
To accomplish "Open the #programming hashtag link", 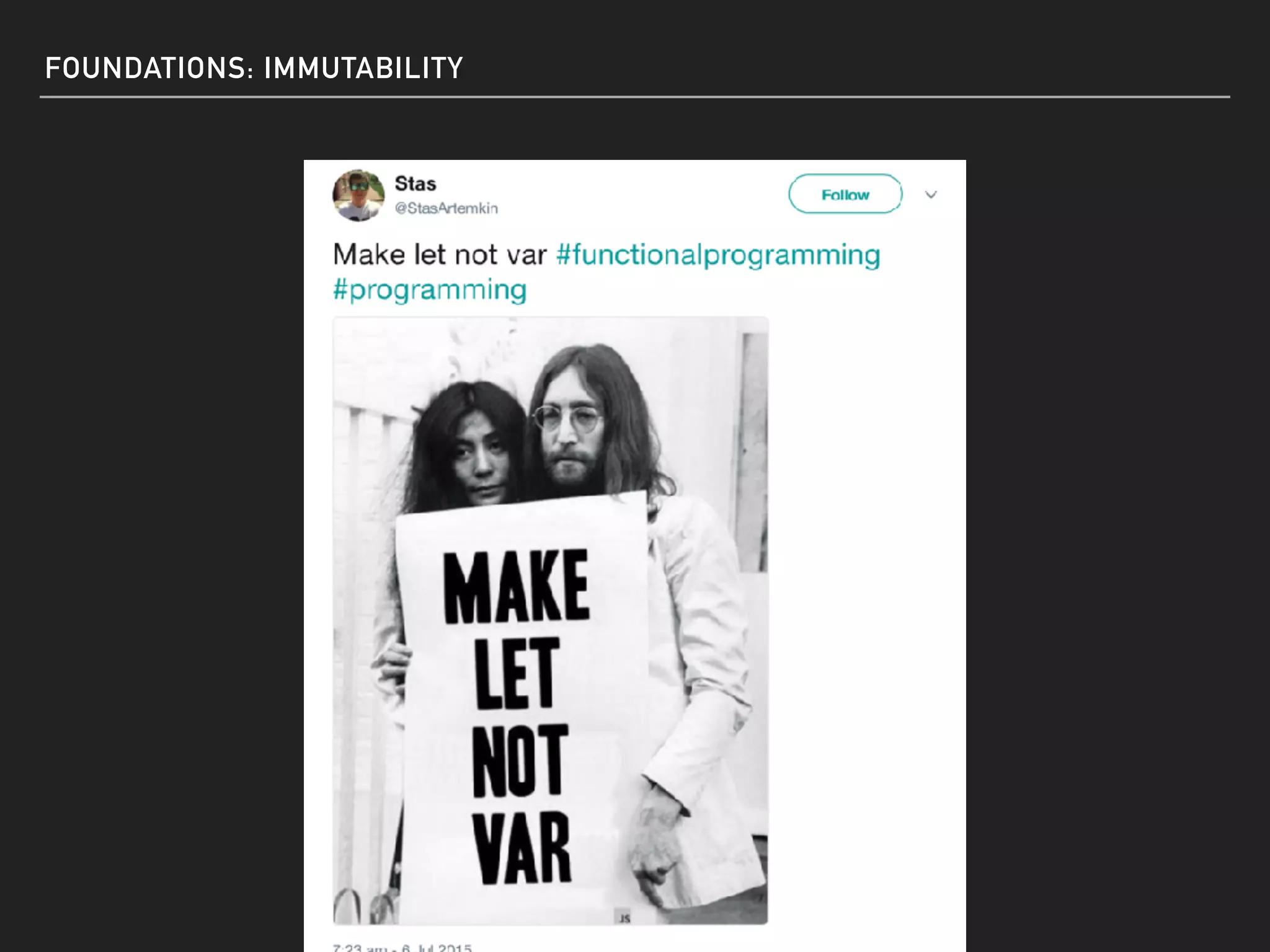I will pos(430,289).
